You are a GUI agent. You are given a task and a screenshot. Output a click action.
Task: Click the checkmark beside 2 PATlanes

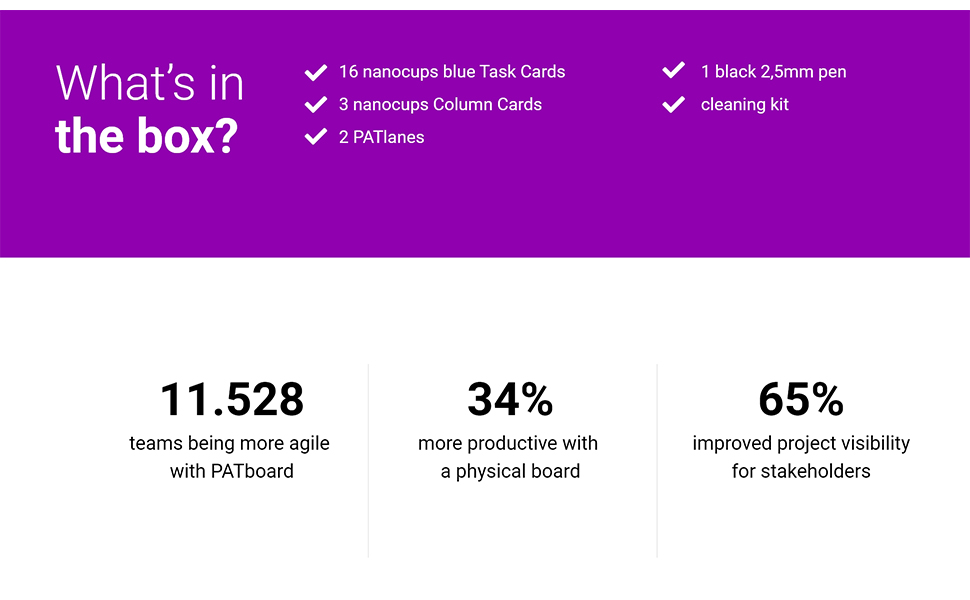316,137
